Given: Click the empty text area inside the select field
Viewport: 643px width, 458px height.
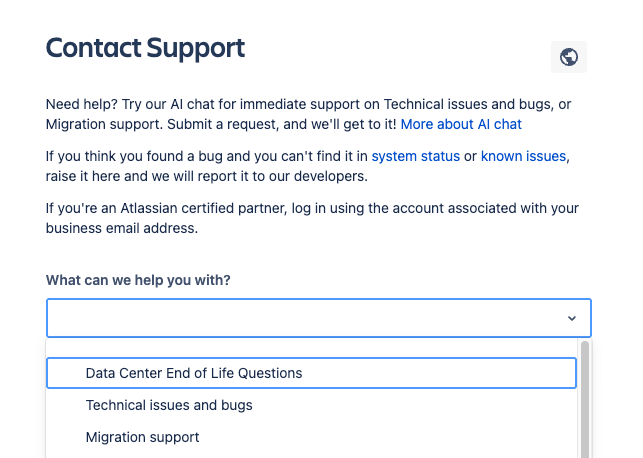Looking at the screenshot, I should click(x=250, y=318).
